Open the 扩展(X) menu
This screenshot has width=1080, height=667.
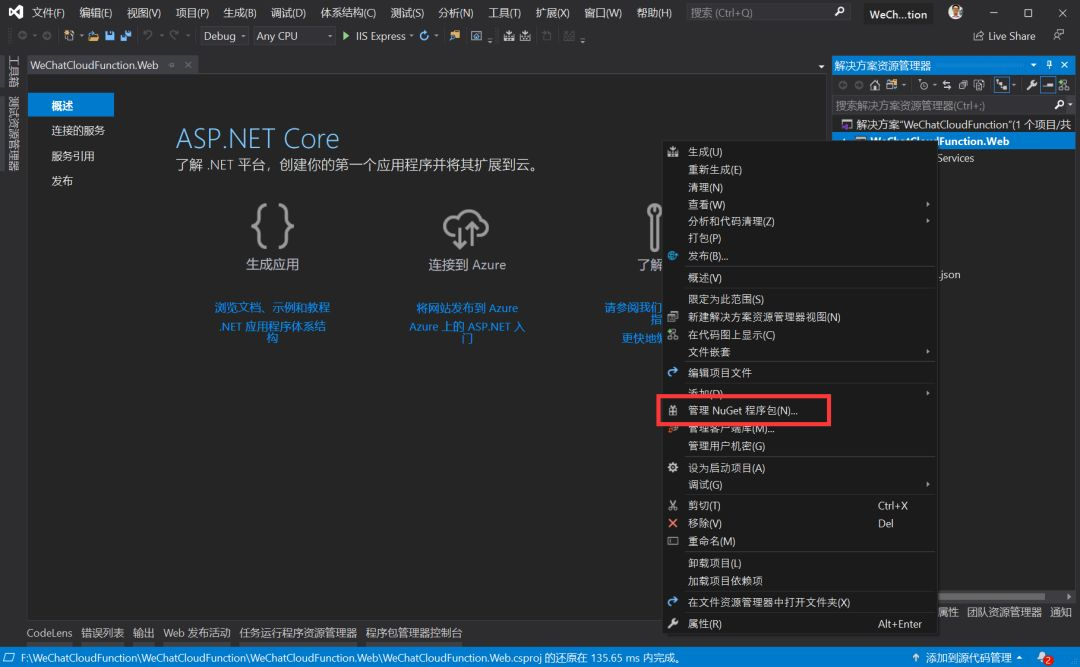pos(552,12)
